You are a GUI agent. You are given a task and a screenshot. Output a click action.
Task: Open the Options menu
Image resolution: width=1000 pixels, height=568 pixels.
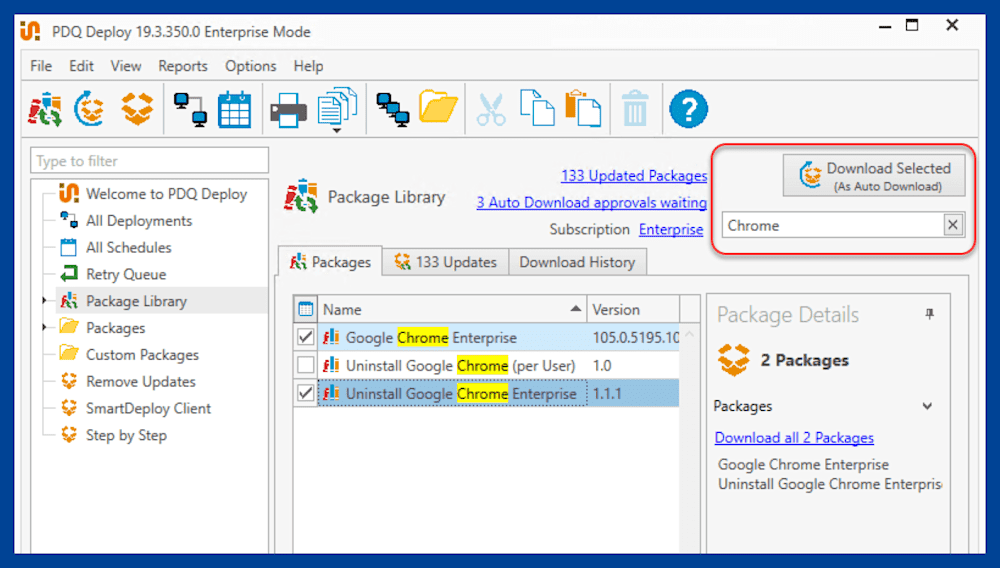[x=251, y=66]
